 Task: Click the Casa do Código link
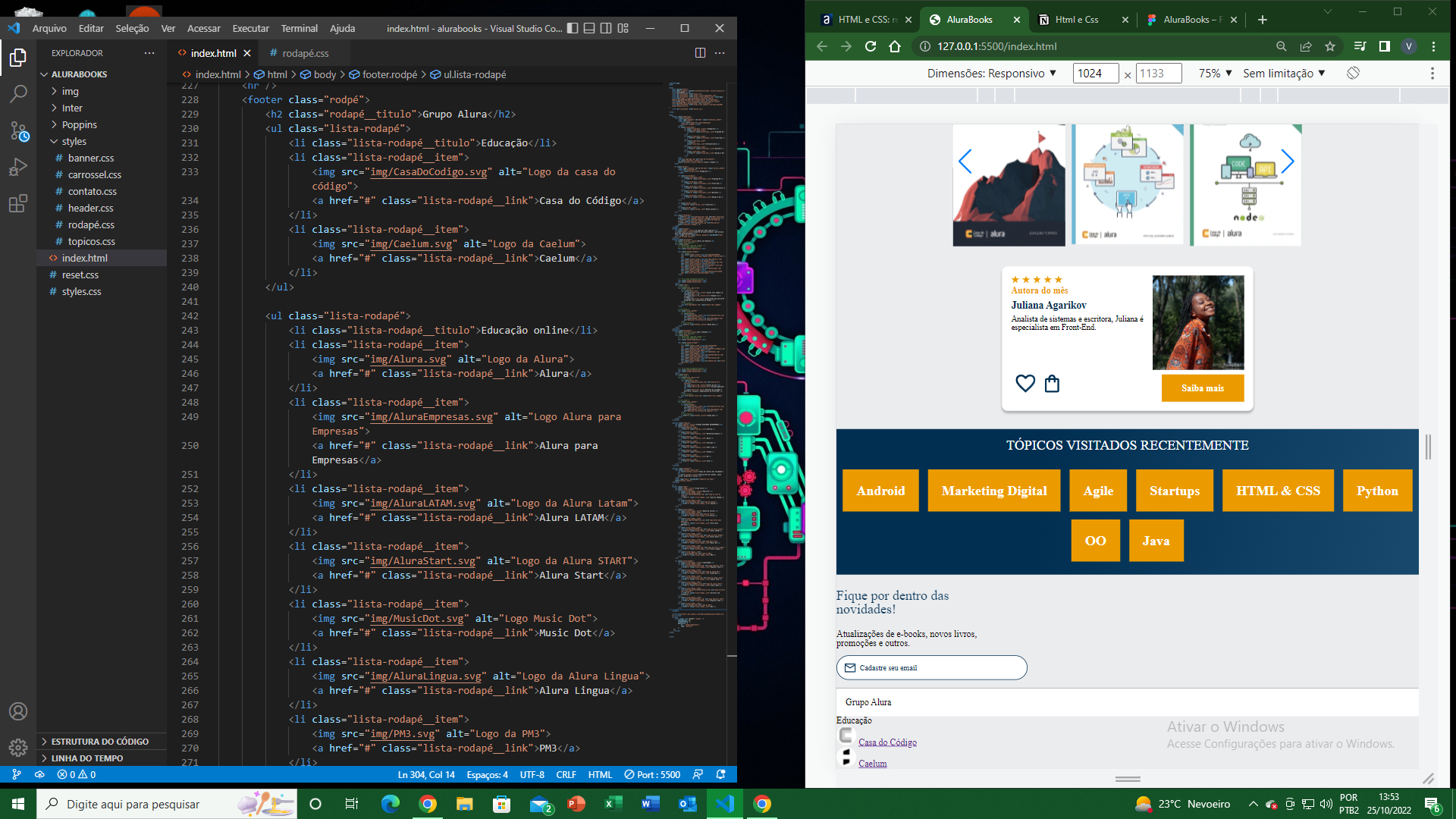887,742
